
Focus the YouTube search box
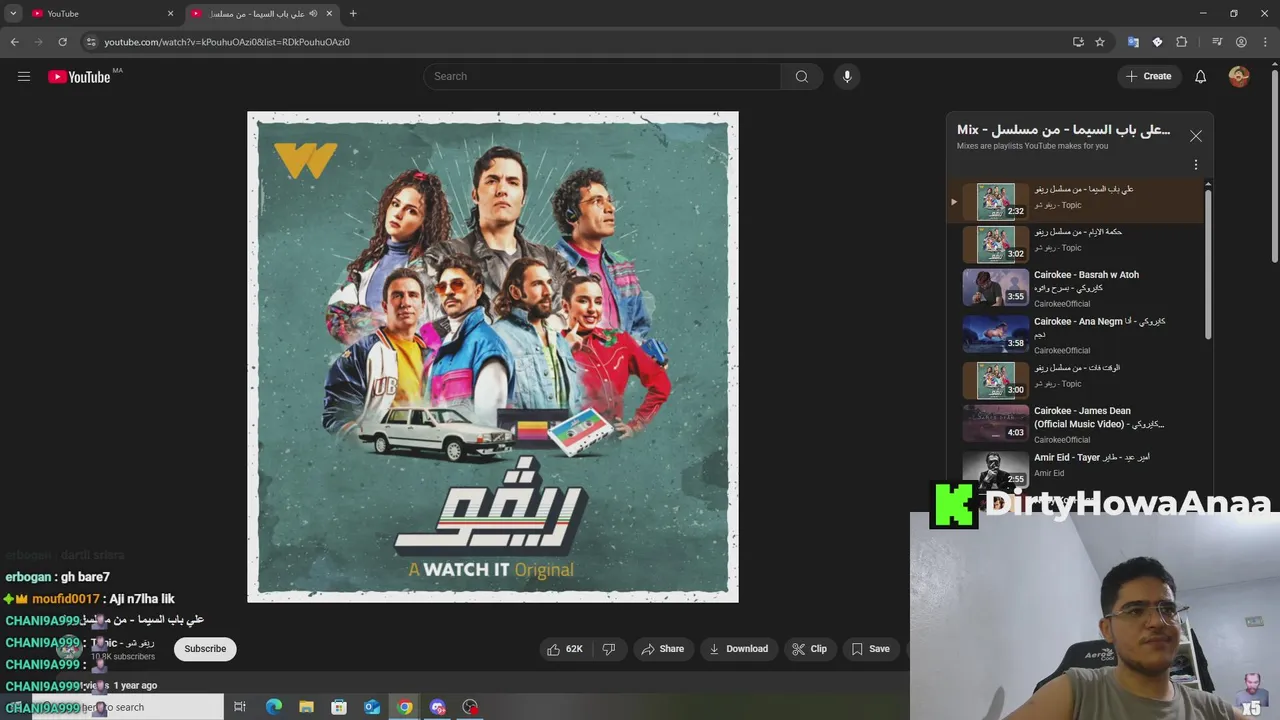[602, 76]
